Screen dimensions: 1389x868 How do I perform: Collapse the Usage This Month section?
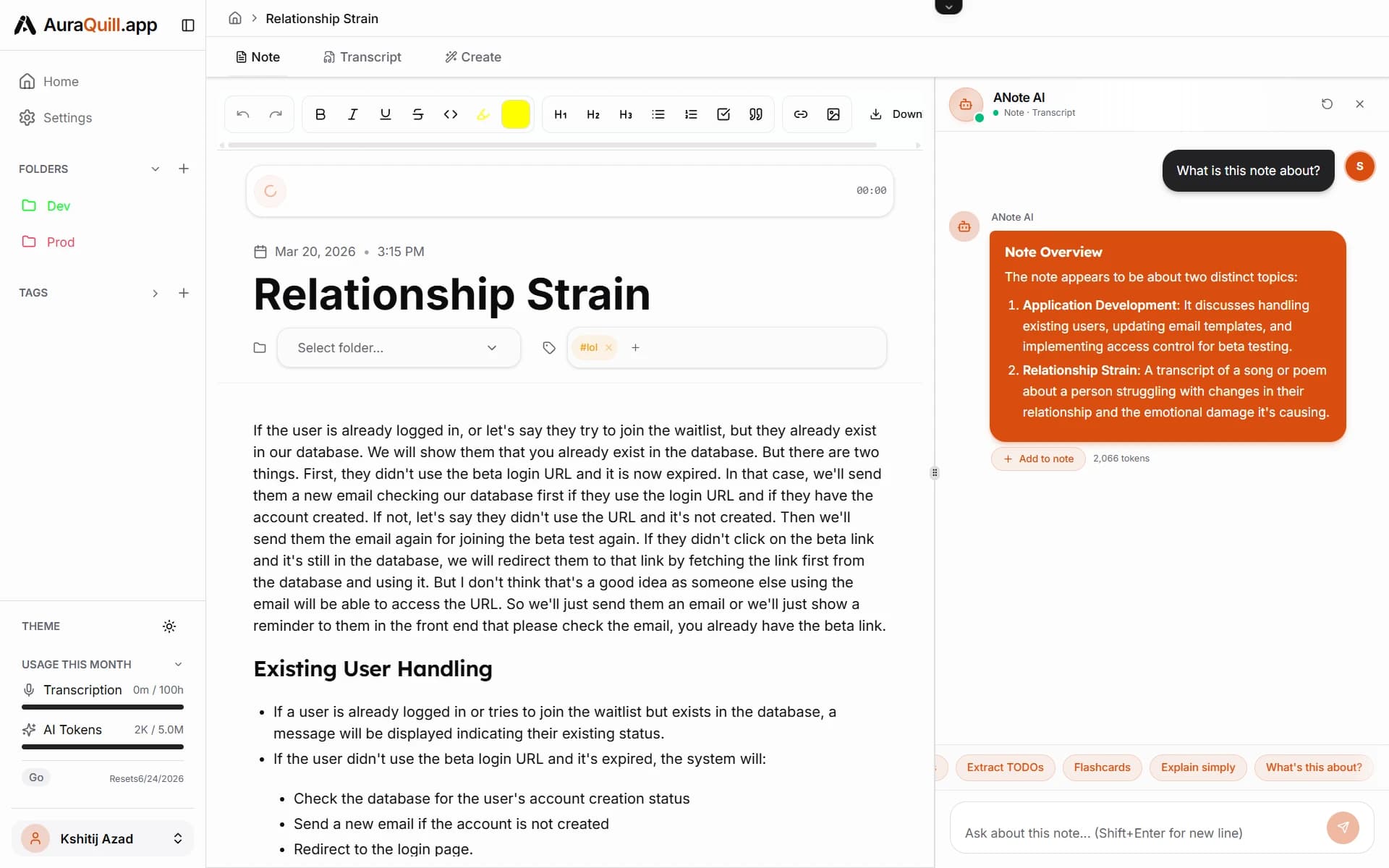click(179, 665)
